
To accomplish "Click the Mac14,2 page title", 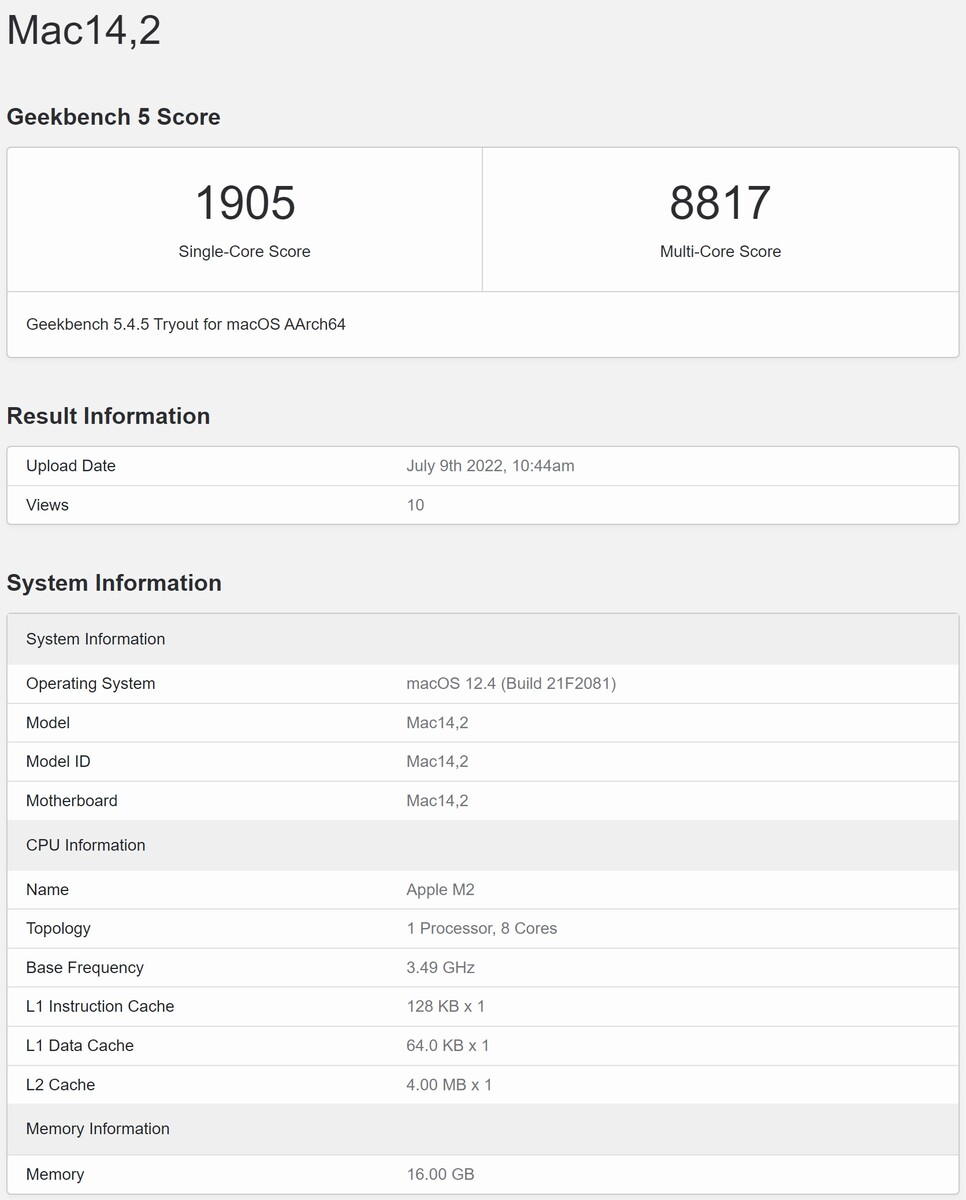I will [84, 30].
